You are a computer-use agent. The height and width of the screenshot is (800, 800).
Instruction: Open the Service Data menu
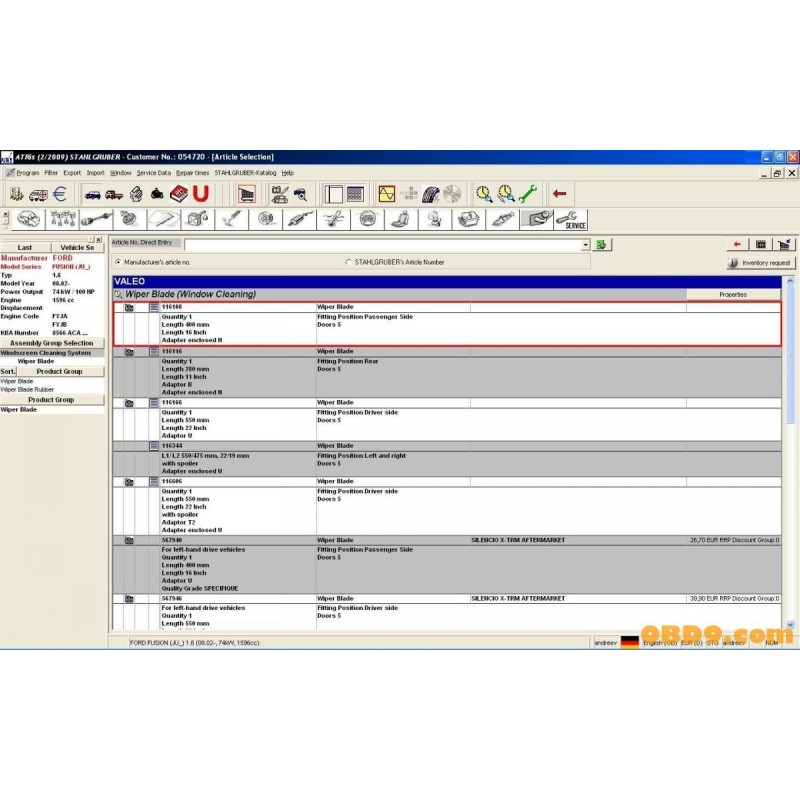154,173
